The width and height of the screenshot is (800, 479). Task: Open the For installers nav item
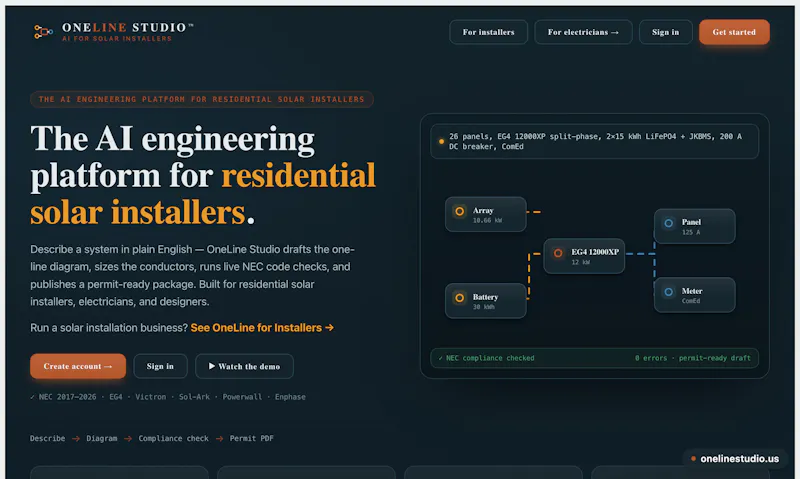(x=488, y=32)
